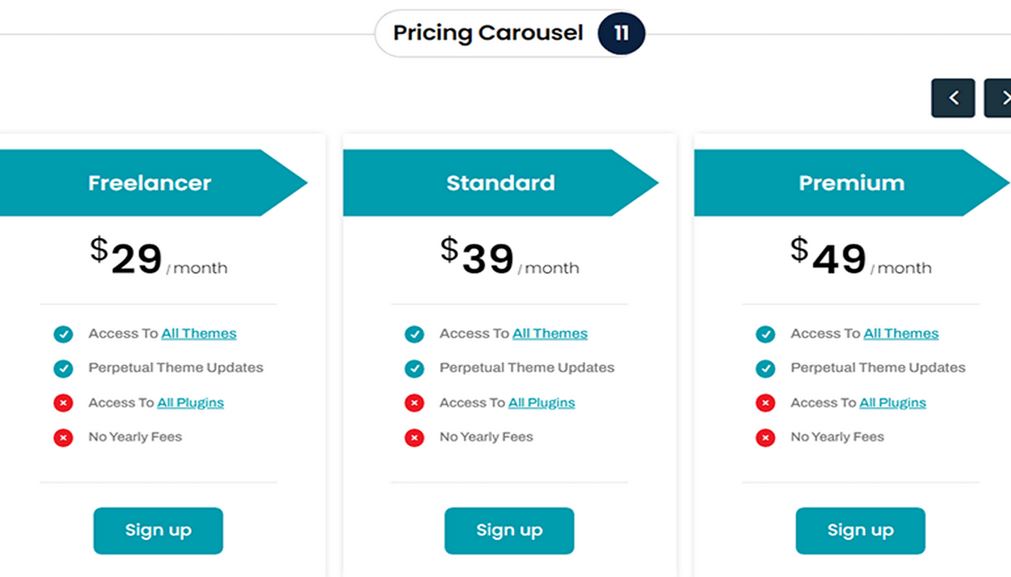Open All Plugins link in Freelancer plan
This screenshot has height=577, width=1011.
pos(191,402)
